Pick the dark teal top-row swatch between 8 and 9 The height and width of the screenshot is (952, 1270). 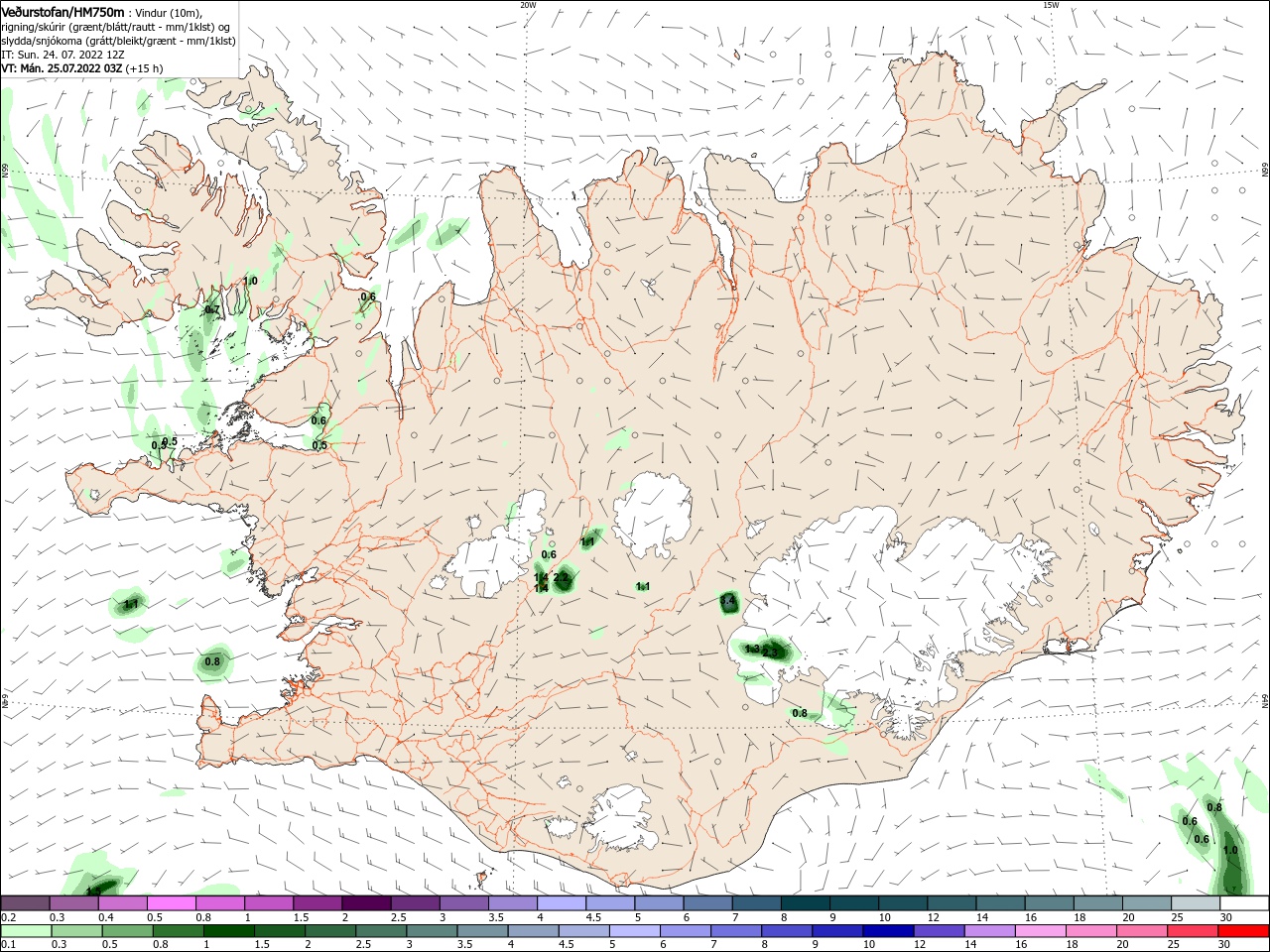805,903
